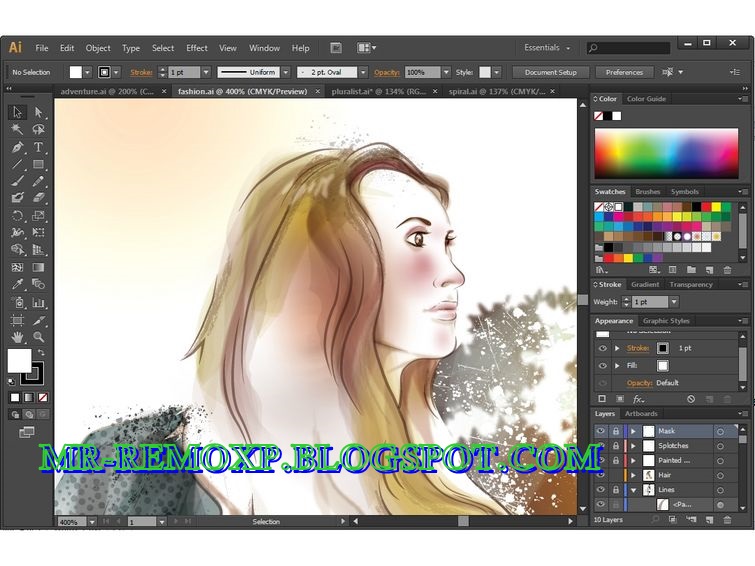The width and height of the screenshot is (755, 566).
Task: Toggle Stroke visibility eye in Appearance panel
Action: click(602, 348)
